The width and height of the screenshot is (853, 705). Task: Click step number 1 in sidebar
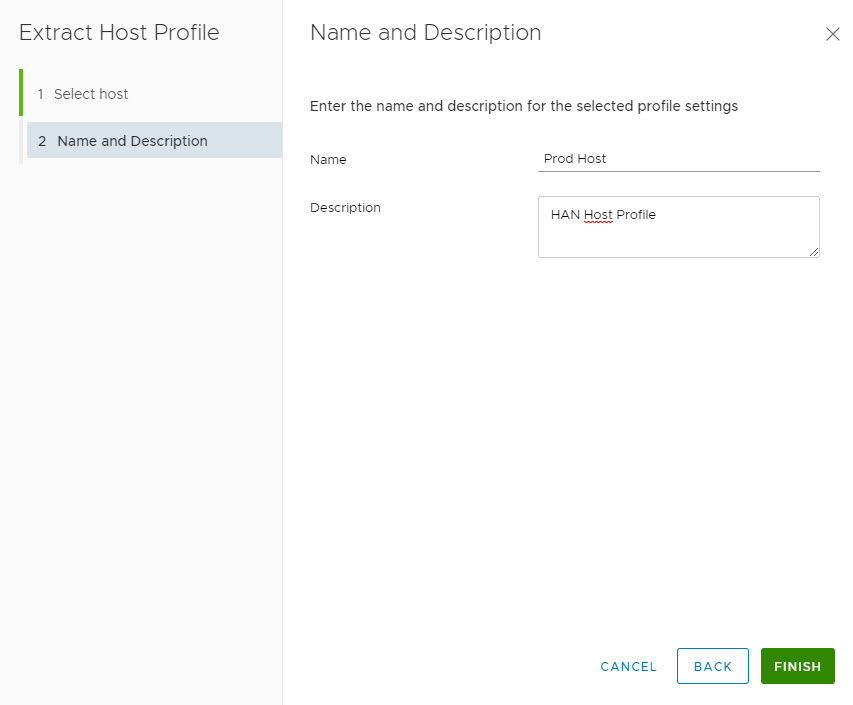coord(41,94)
